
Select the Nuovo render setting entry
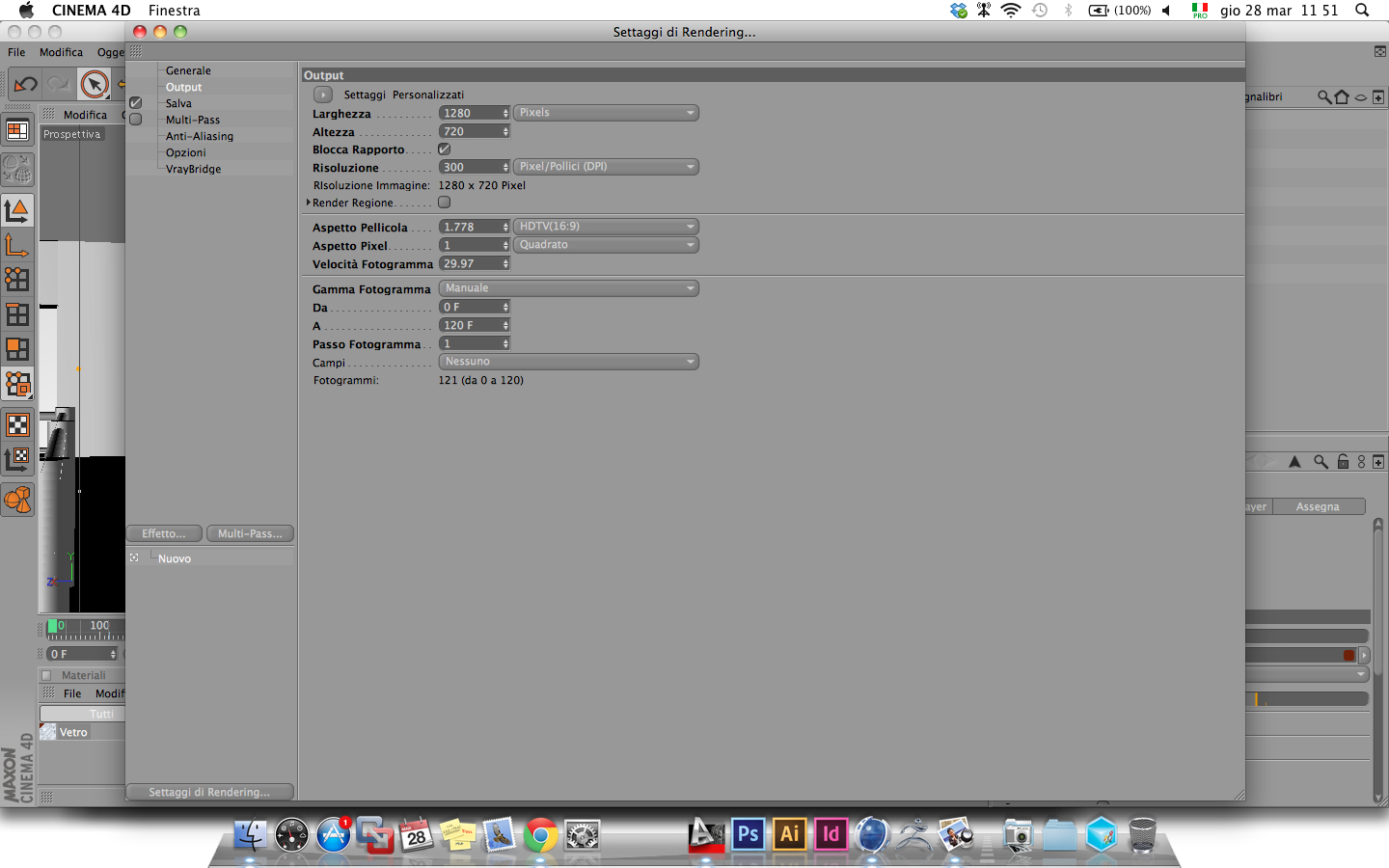175,558
